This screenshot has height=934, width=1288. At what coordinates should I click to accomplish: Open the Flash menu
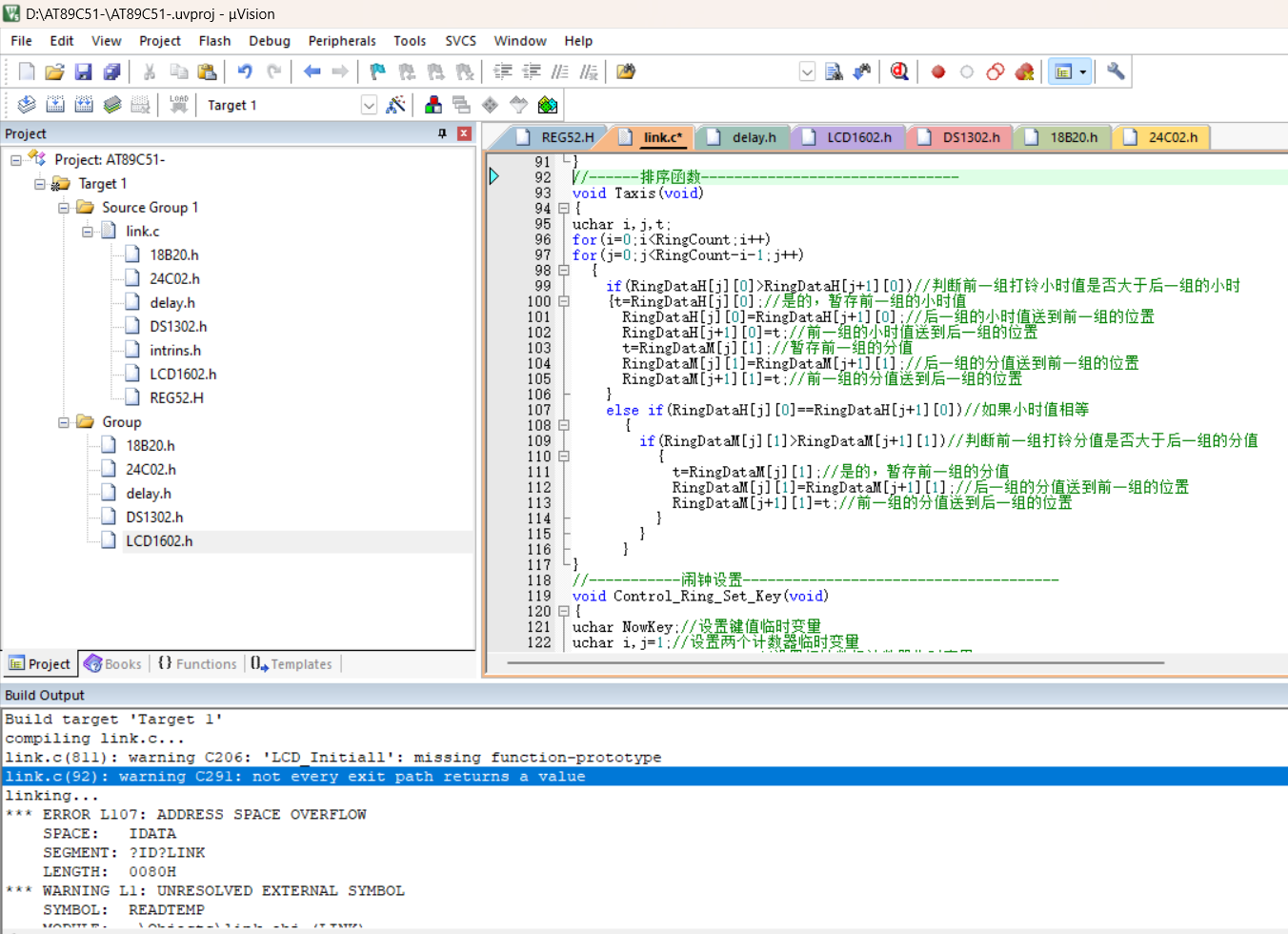coord(214,41)
